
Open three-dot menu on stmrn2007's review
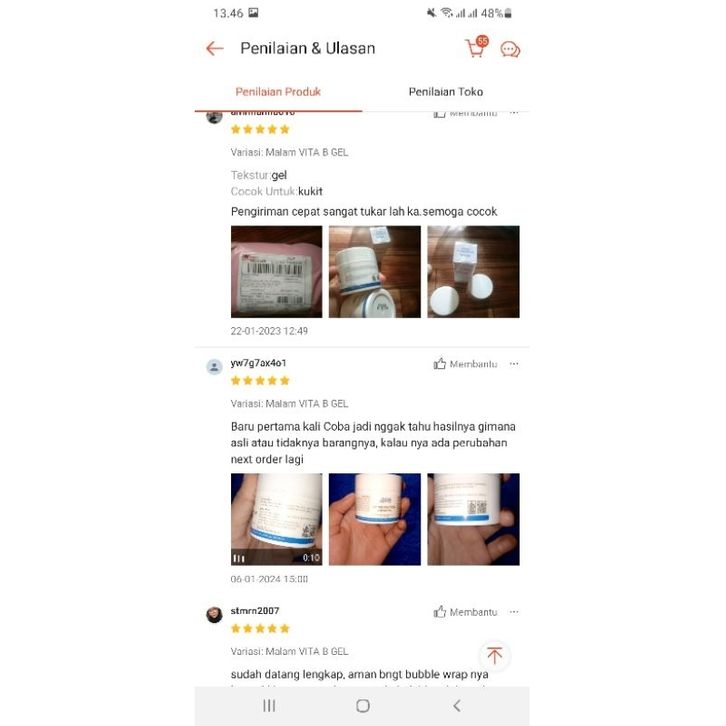click(x=514, y=612)
